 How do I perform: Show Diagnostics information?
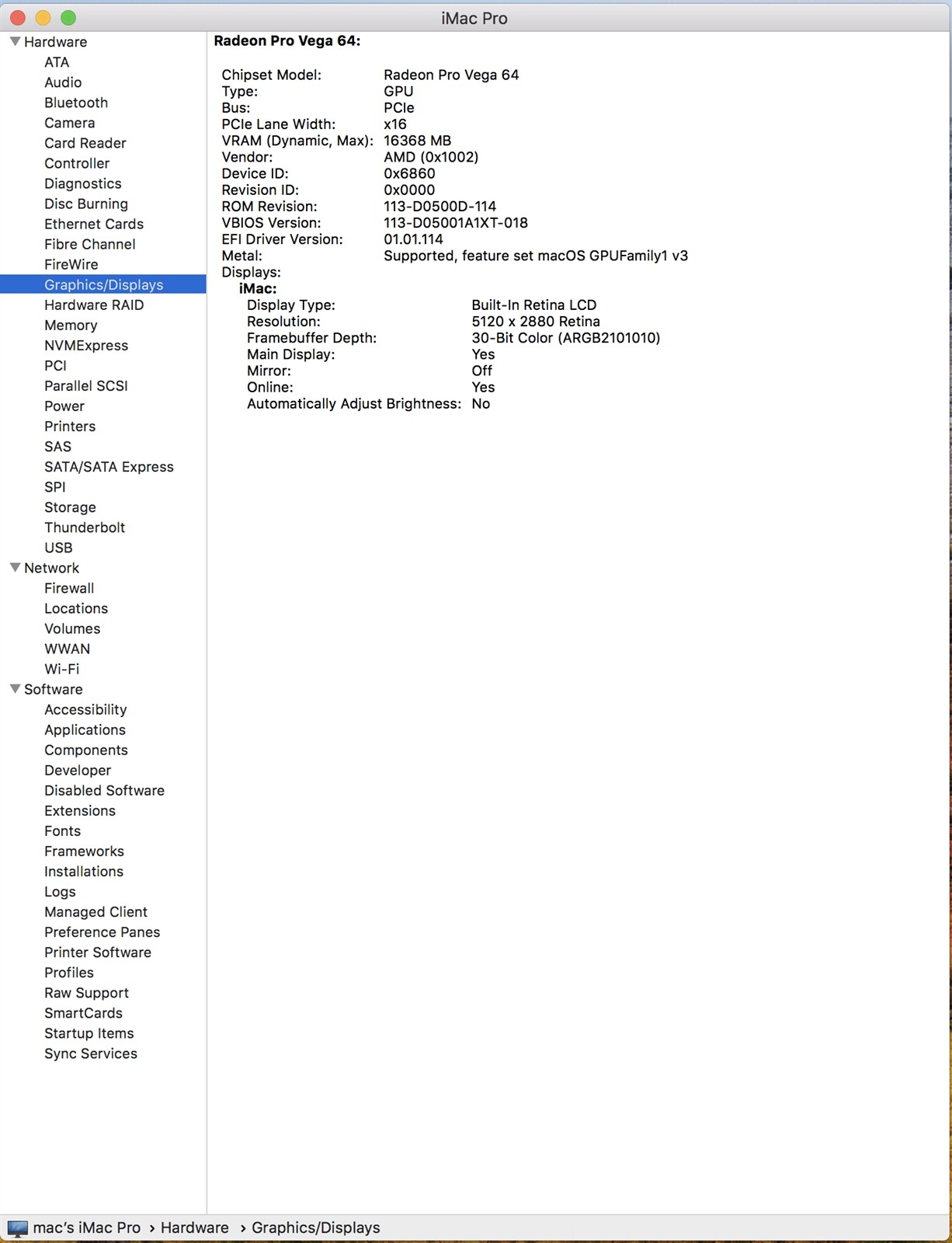coord(83,183)
